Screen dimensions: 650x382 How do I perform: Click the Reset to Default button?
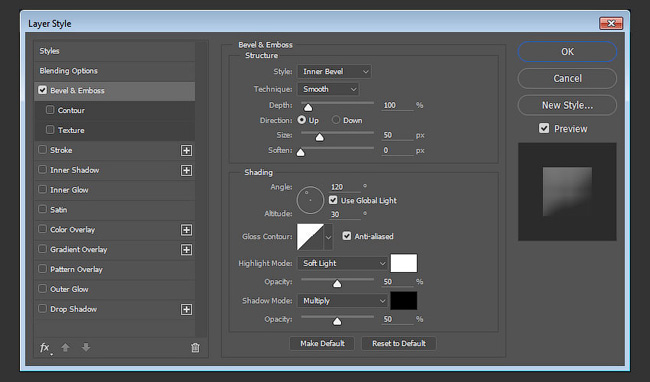pos(399,343)
